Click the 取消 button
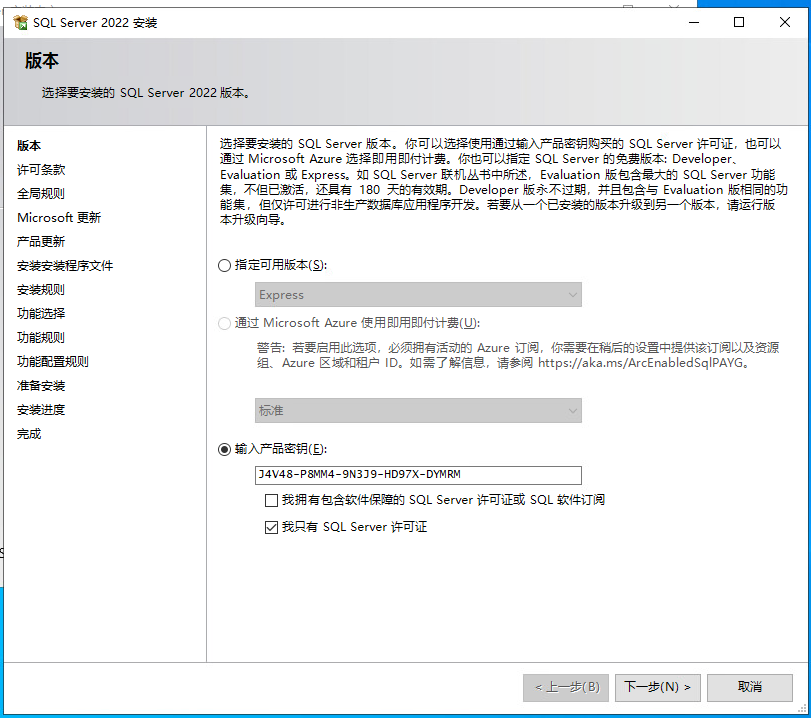The height and width of the screenshot is (718, 811). 749,687
